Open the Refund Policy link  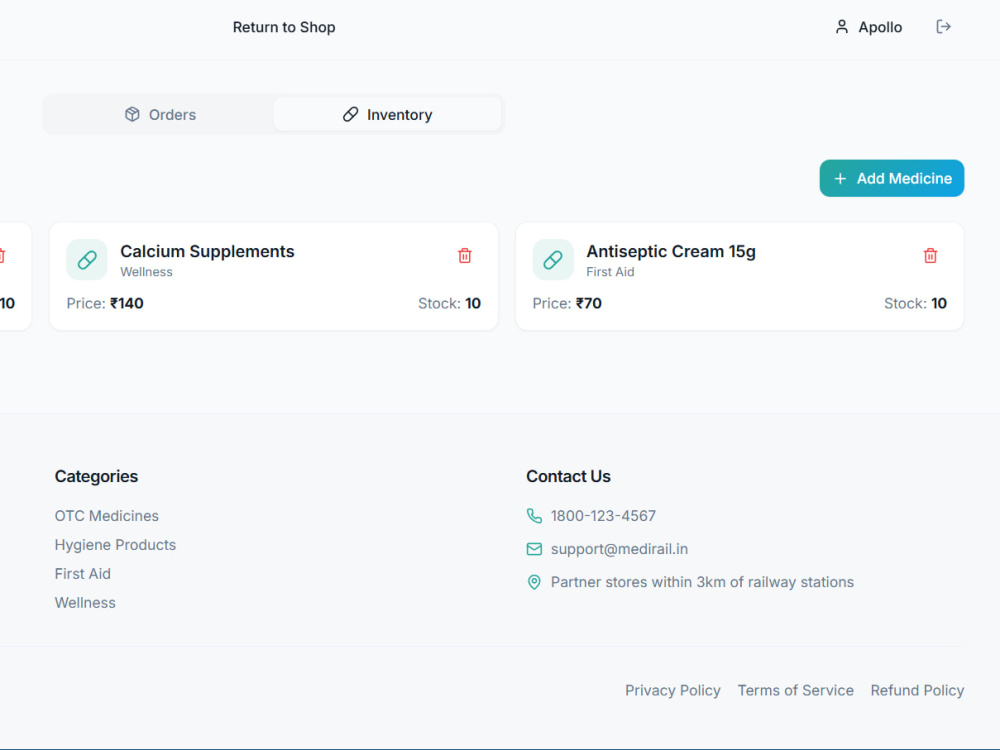917,691
